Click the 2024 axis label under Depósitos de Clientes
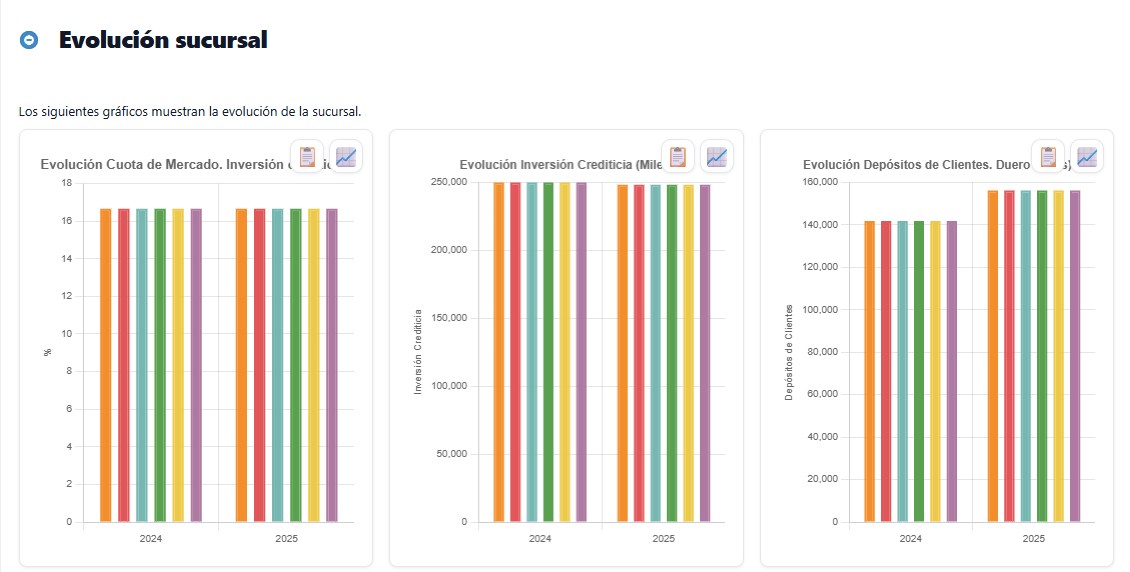Screen dimensions: 1130x572 pyautogui.click(x=910, y=539)
